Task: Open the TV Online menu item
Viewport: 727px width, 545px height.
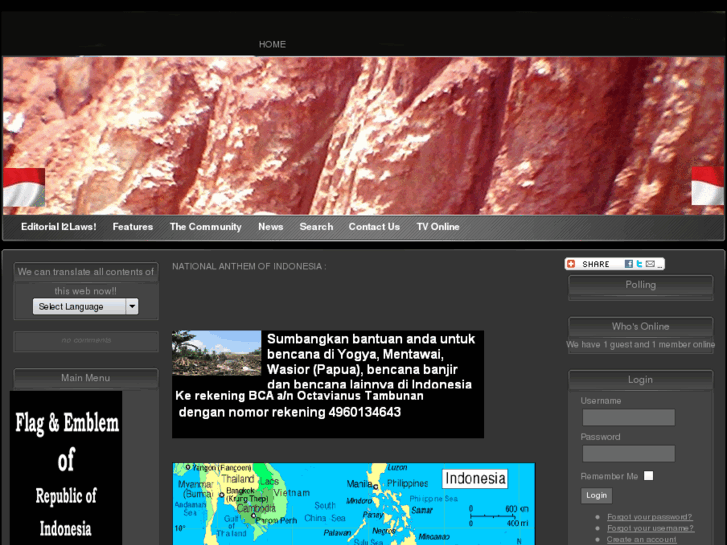Action: pos(438,227)
